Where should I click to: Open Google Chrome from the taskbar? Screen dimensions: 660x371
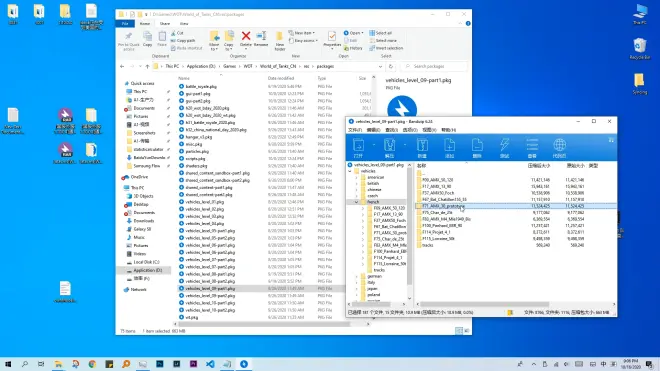[x=92, y=364]
